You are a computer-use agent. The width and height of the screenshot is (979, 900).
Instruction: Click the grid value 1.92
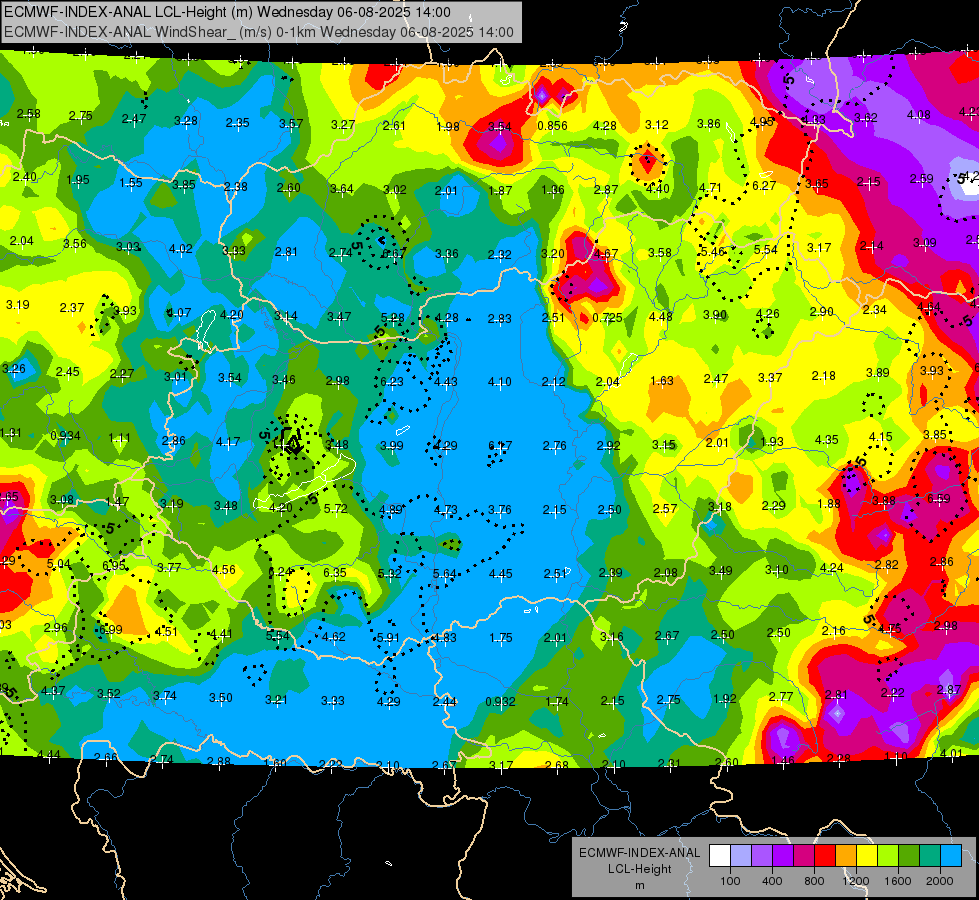click(725, 698)
